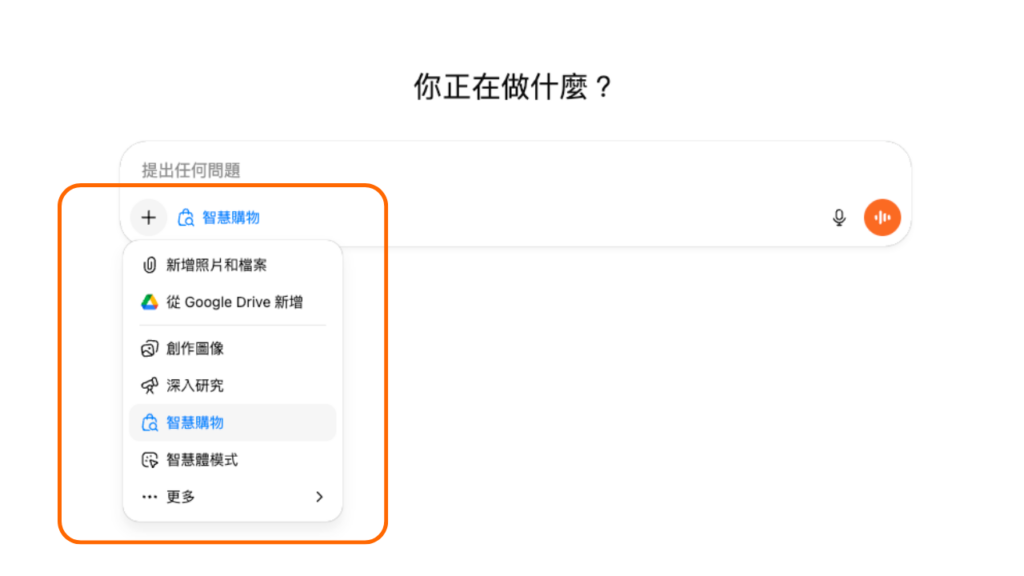Viewport: 1024px width, 576px height.
Task: Click the 創作圖像 picture icon
Action: [149, 349]
